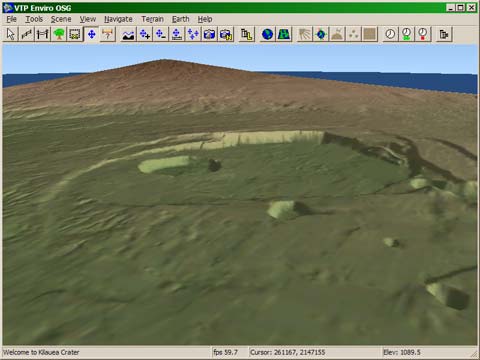Open the View menu
The width and height of the screenshot is (480, 360).
click(x=88, y=19)
